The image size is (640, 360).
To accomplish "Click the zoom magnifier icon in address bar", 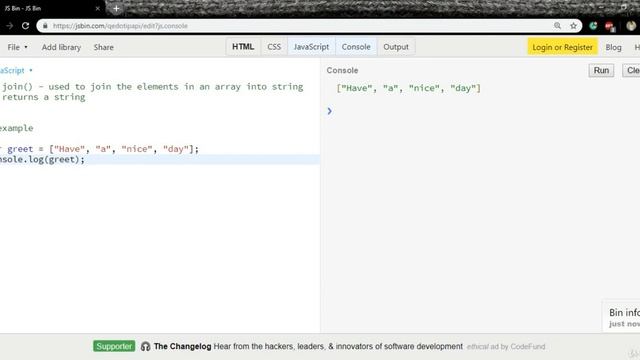I will click(x=557, y=26).
